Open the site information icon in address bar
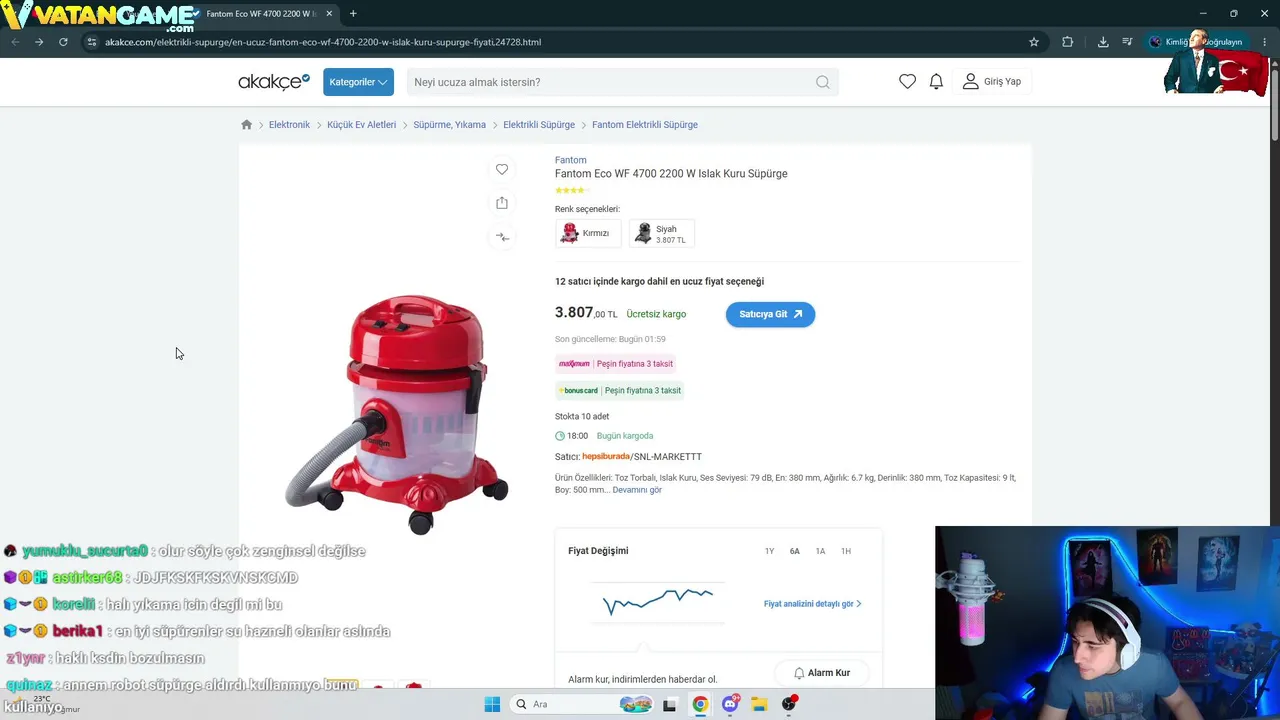This screenshot has width=1280, height=720. click(91, 42)
